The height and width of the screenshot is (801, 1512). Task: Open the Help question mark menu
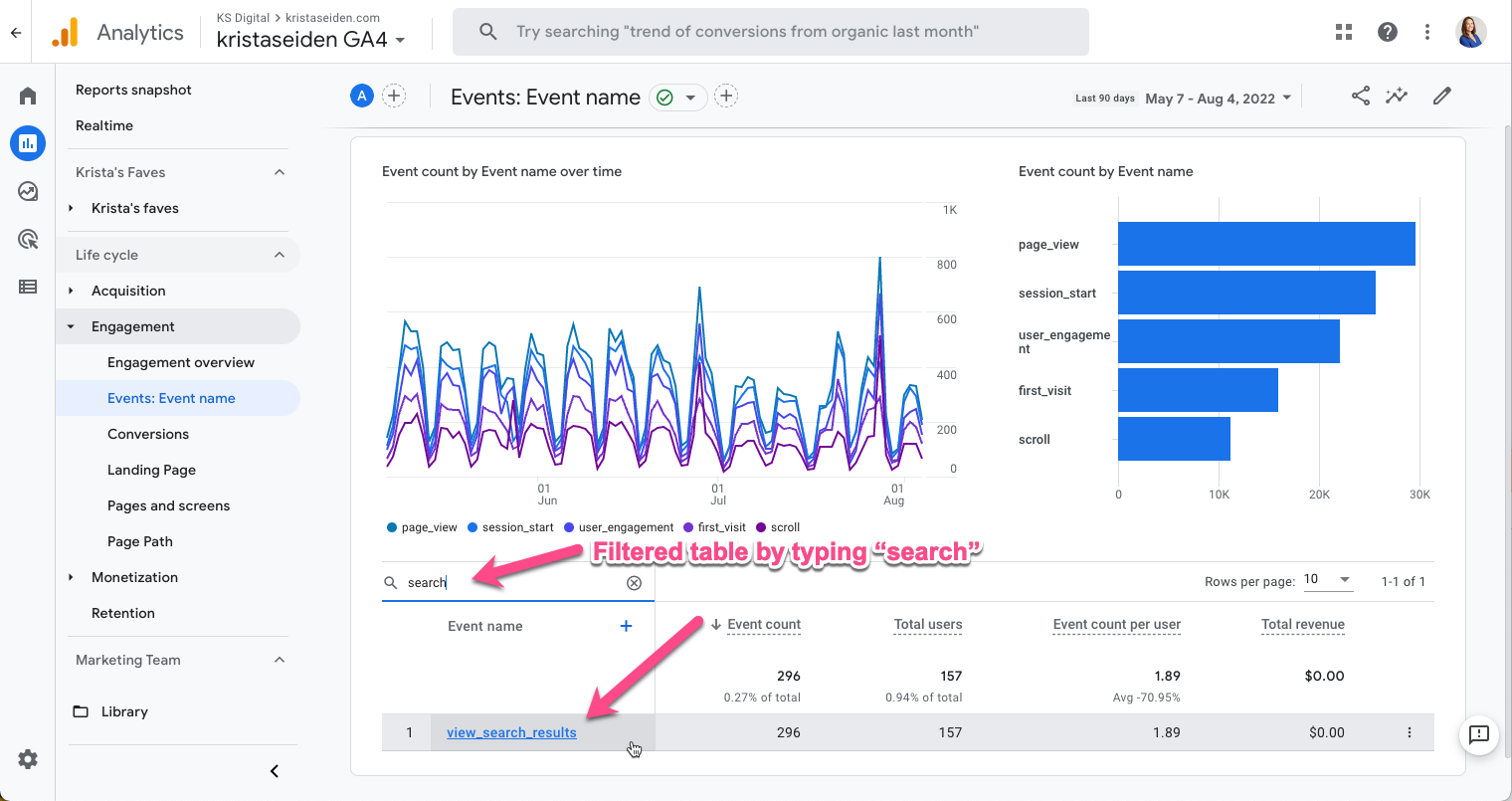pyautogui.click(x=1388, y=32)
